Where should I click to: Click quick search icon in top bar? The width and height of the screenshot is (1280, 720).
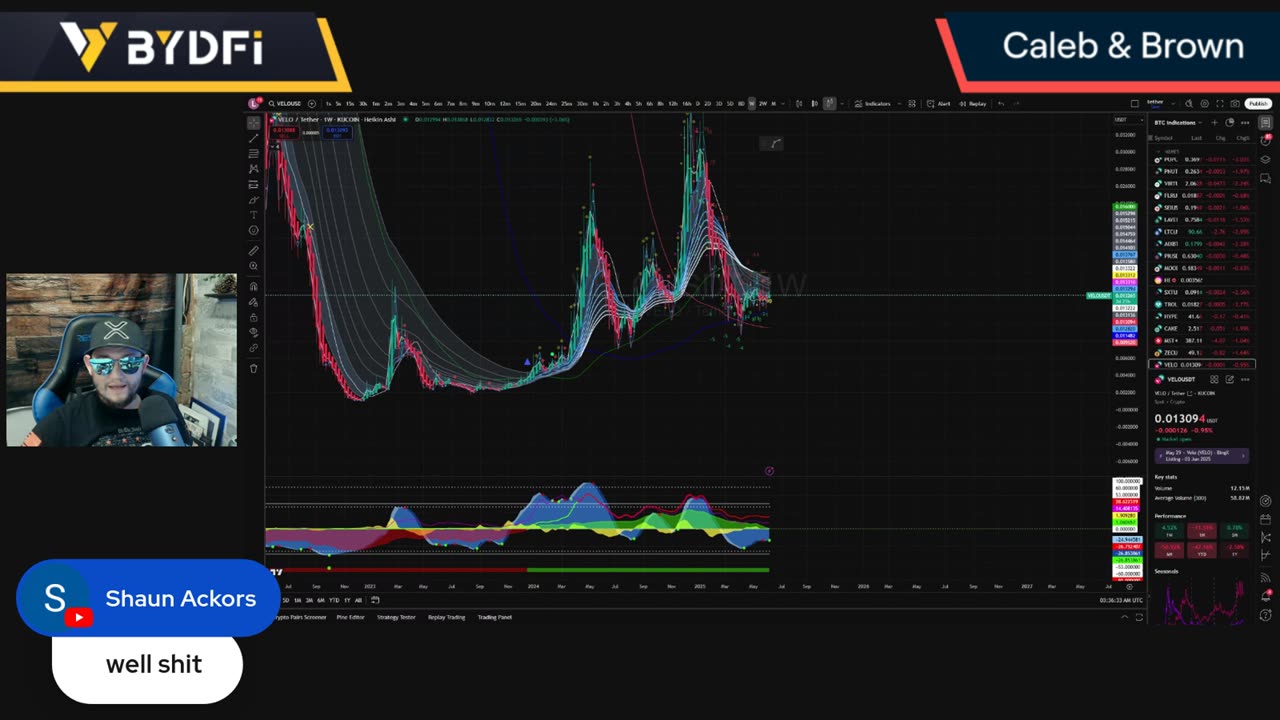click(x=1189, y=103)
